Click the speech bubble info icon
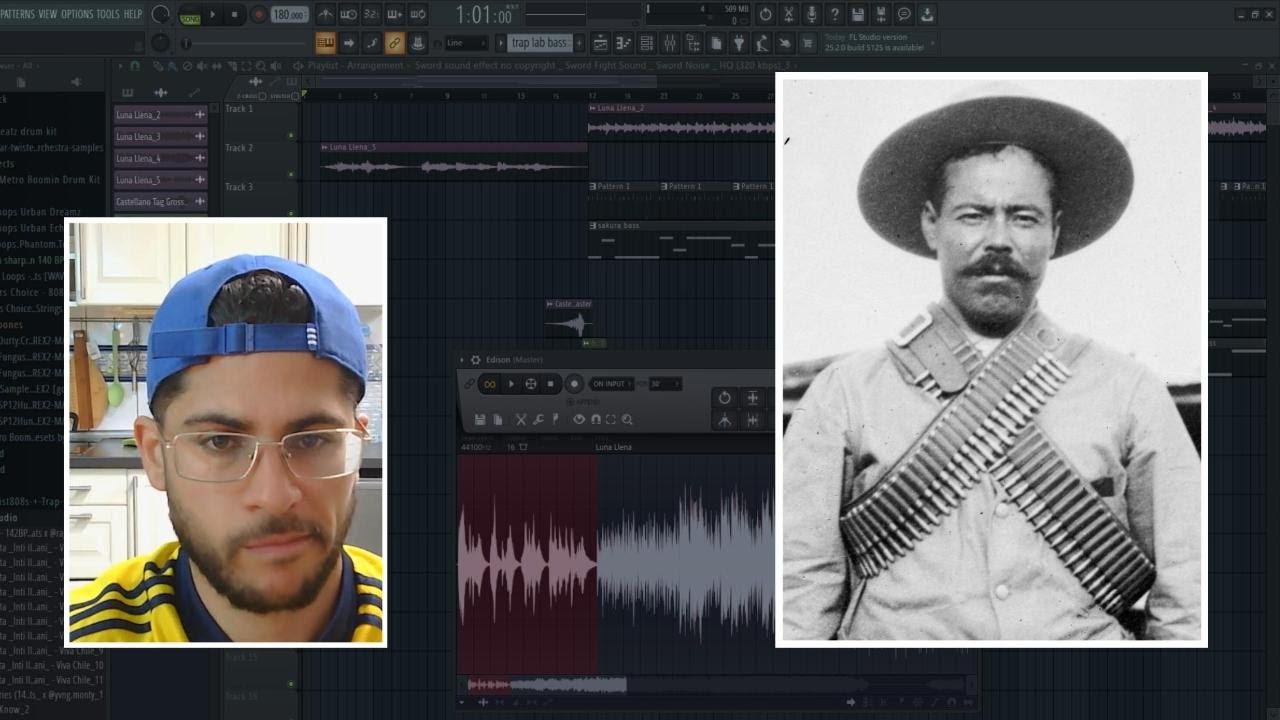The width and height of the screenshot is (1280, 720). pyautogui.click(x=904, y=15)
